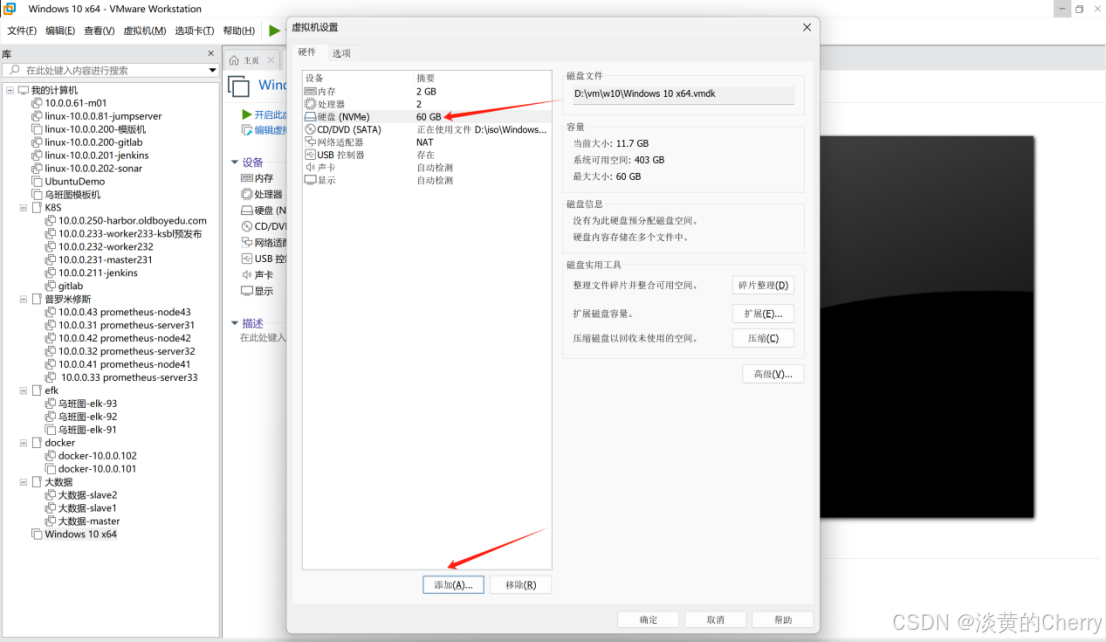Click the 添加(A)... button

[453, 585]
